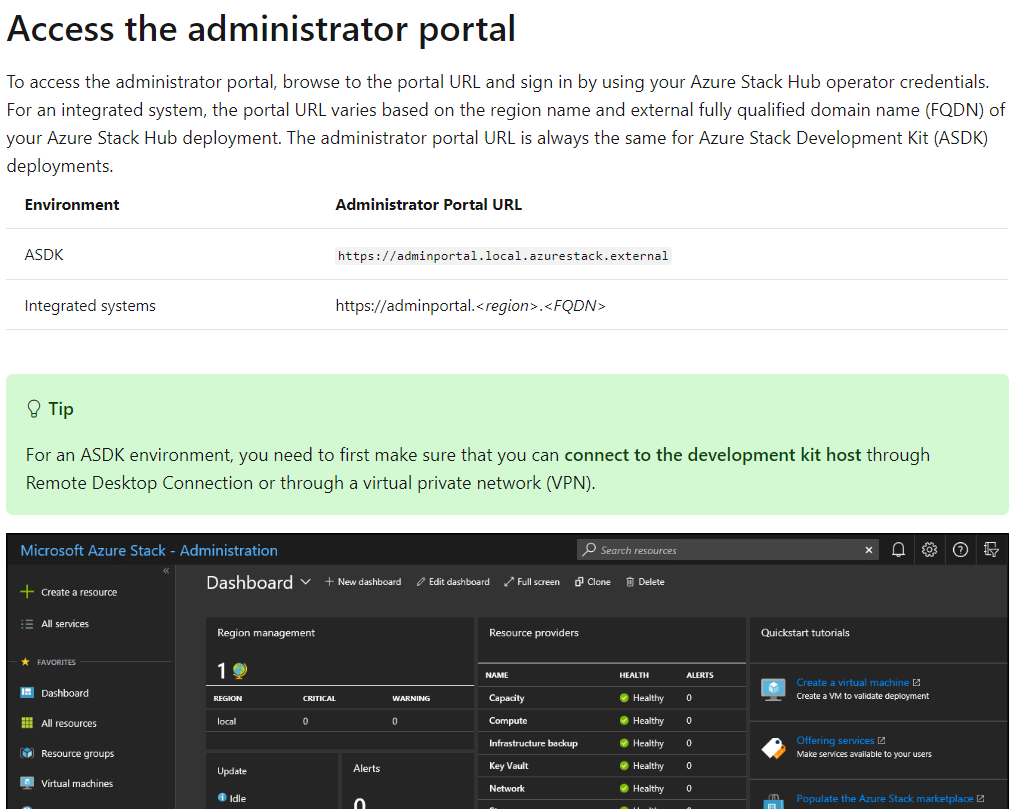
Task: Open the Region management tile title
Action: coord(265,633)
